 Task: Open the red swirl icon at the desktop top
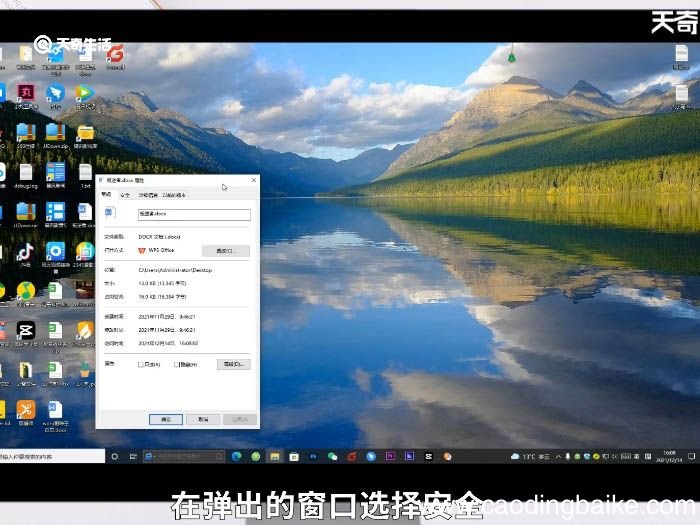pos(115,55)
